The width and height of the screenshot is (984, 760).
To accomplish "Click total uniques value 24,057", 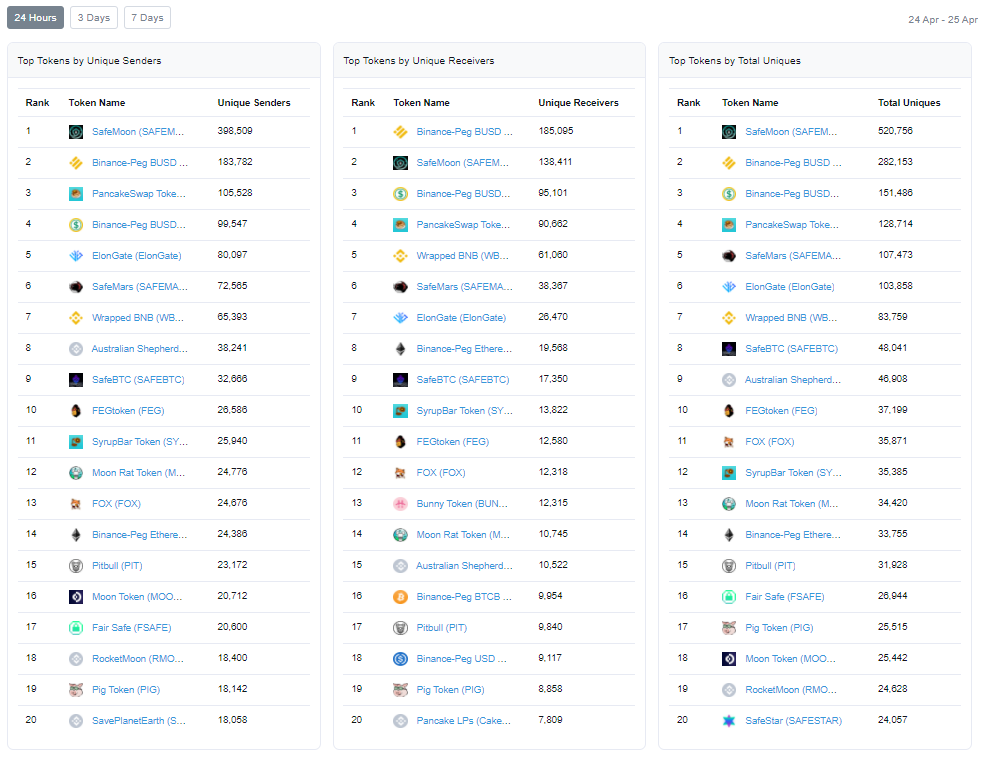I will pos(893,720).
